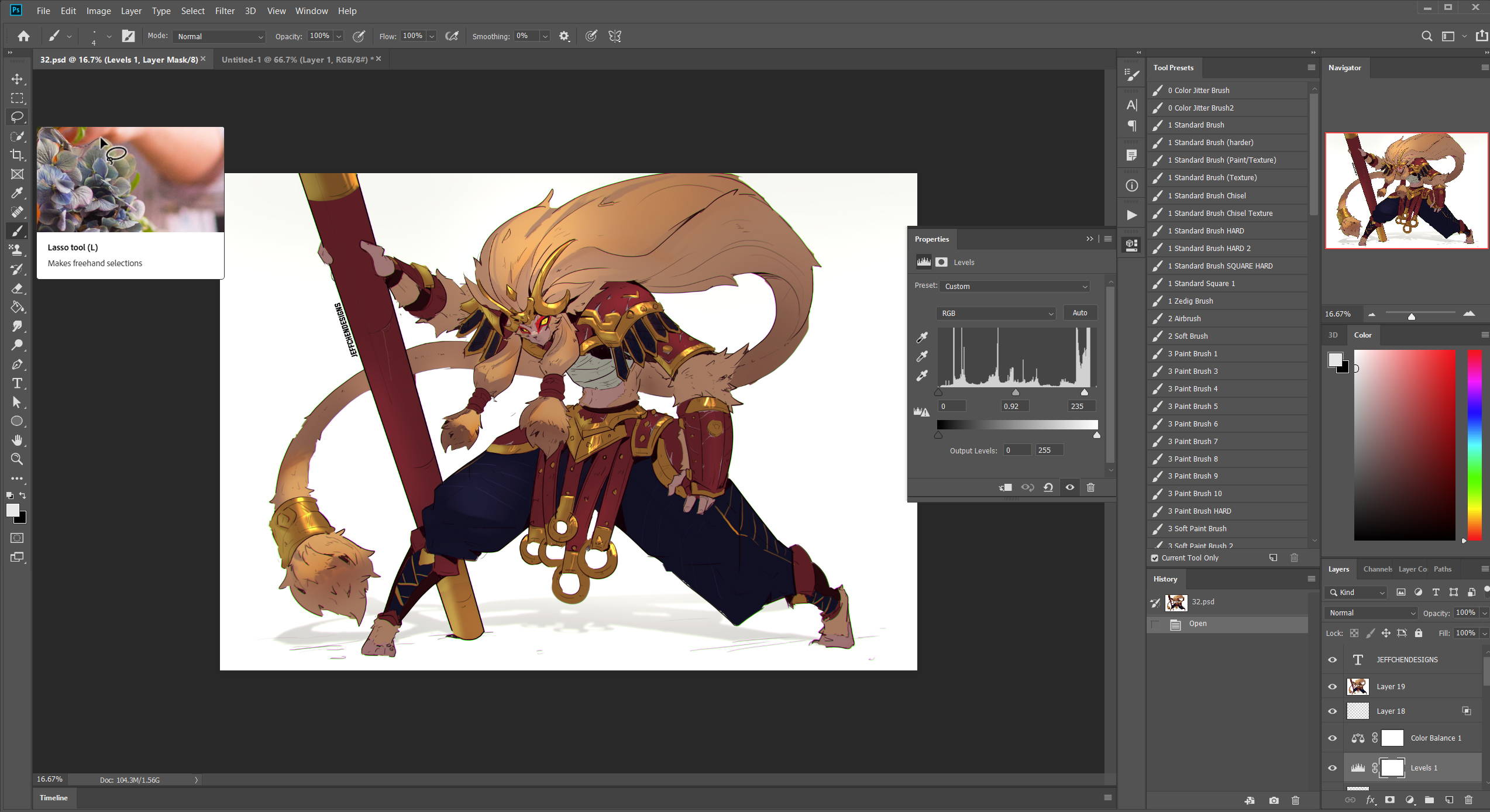The width and height of the screenshot is (1490, 812).
Task: Select the Rectangular Marquee tool
Action: click(17, 98)
